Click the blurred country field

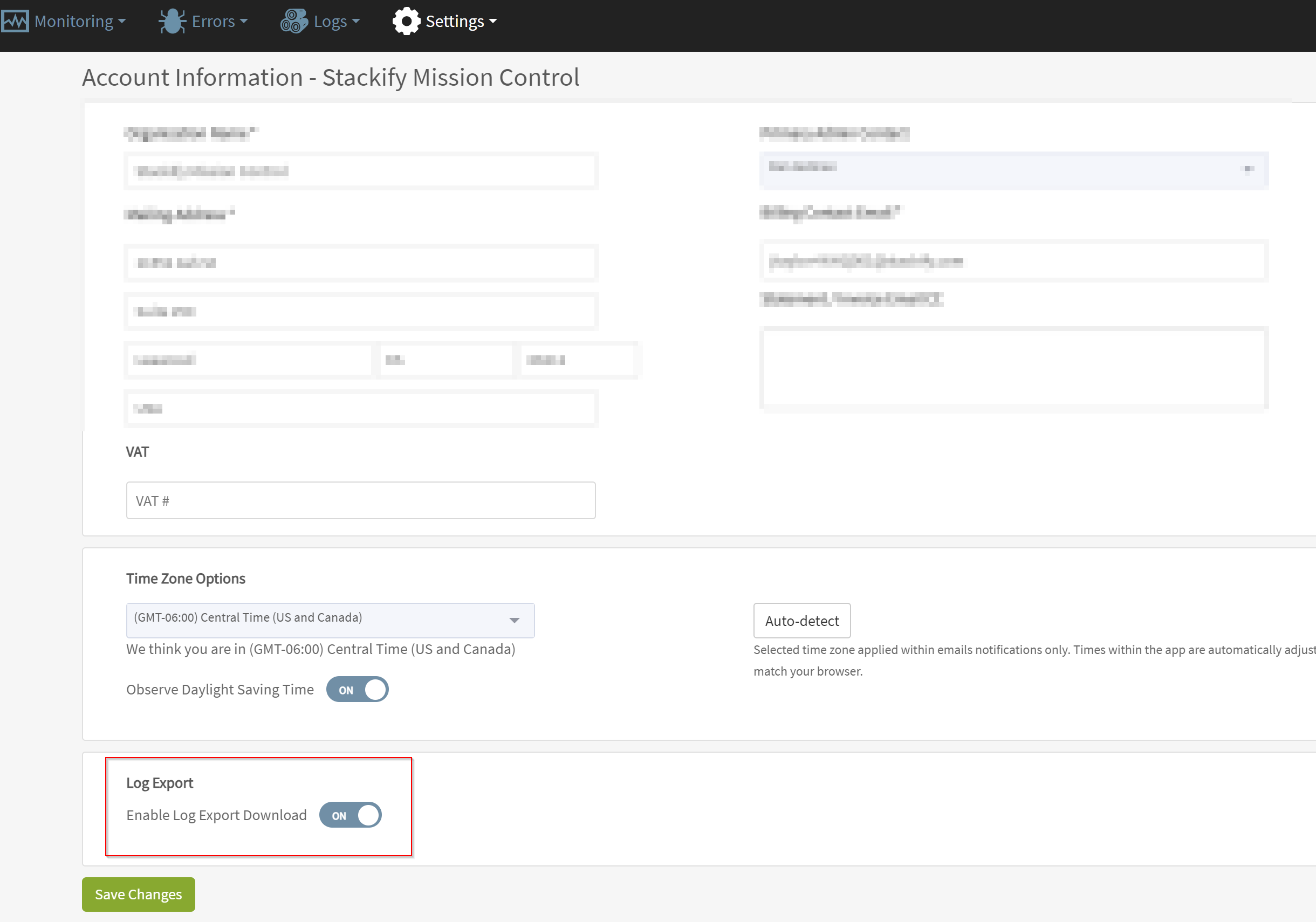pos(360,408)
